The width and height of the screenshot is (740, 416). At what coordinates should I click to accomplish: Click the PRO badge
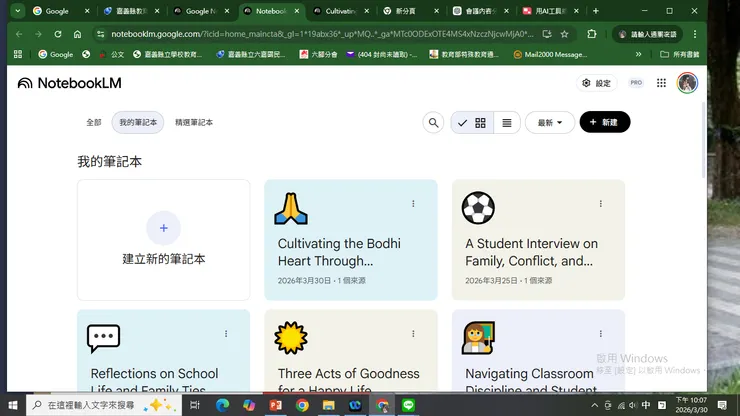(x=636, y=83)
